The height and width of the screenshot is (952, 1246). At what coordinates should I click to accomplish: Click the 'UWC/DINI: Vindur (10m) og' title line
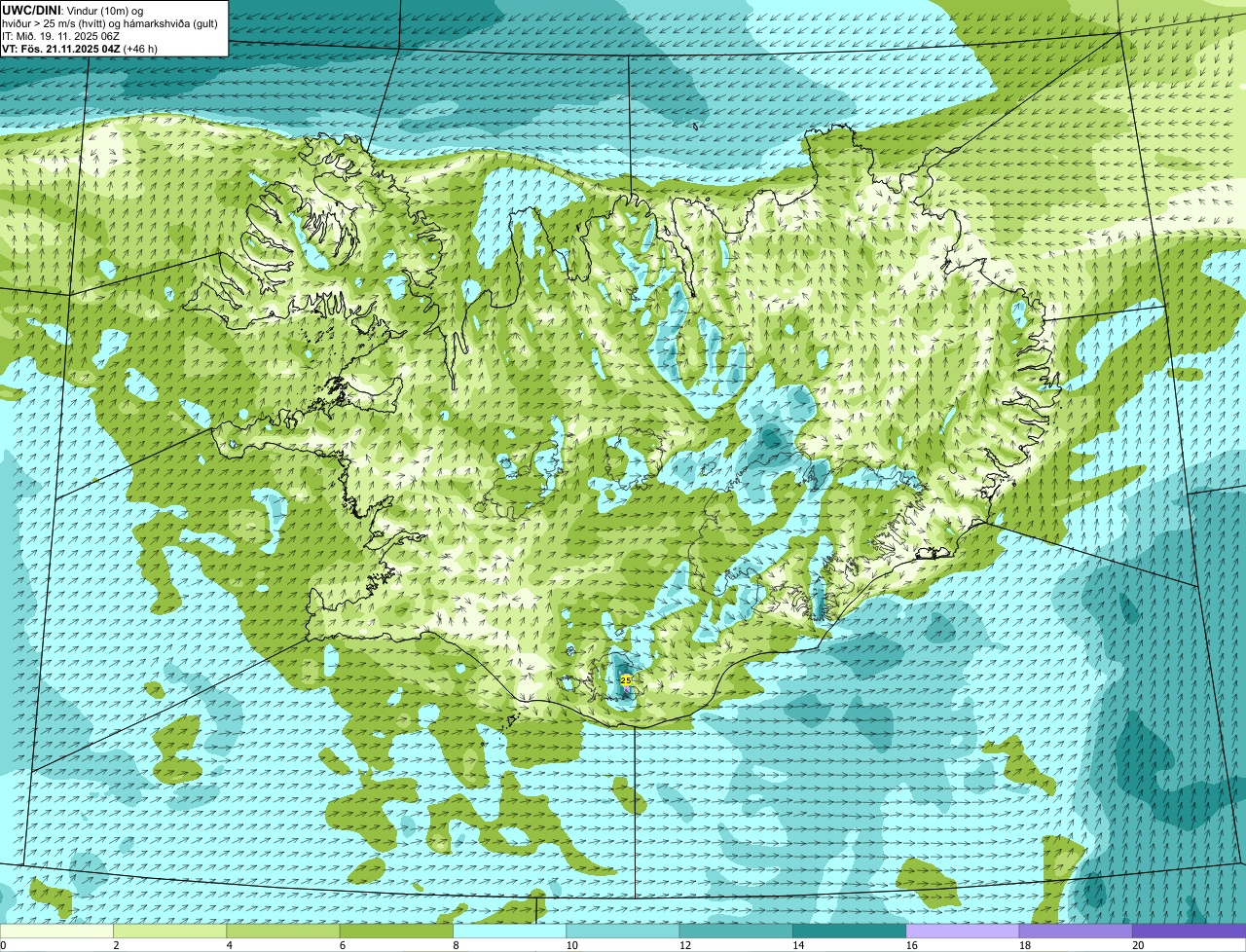tap(73, 10)
